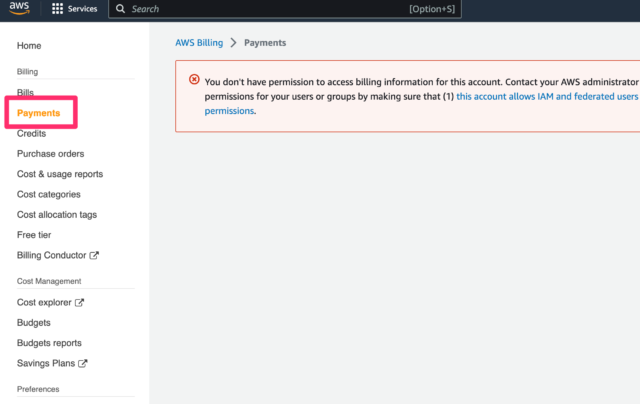Screen dimensions: 640x404
Task: Click the breadcrumb chevron separator
Action: (233, 42)
